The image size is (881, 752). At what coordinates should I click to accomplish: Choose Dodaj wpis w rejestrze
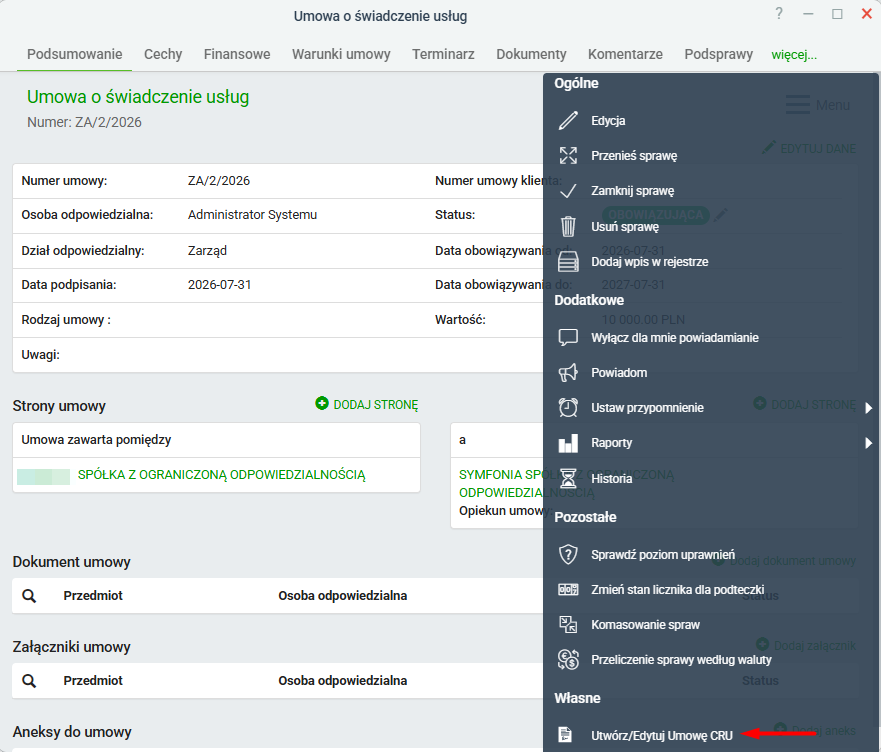[650, 262]
